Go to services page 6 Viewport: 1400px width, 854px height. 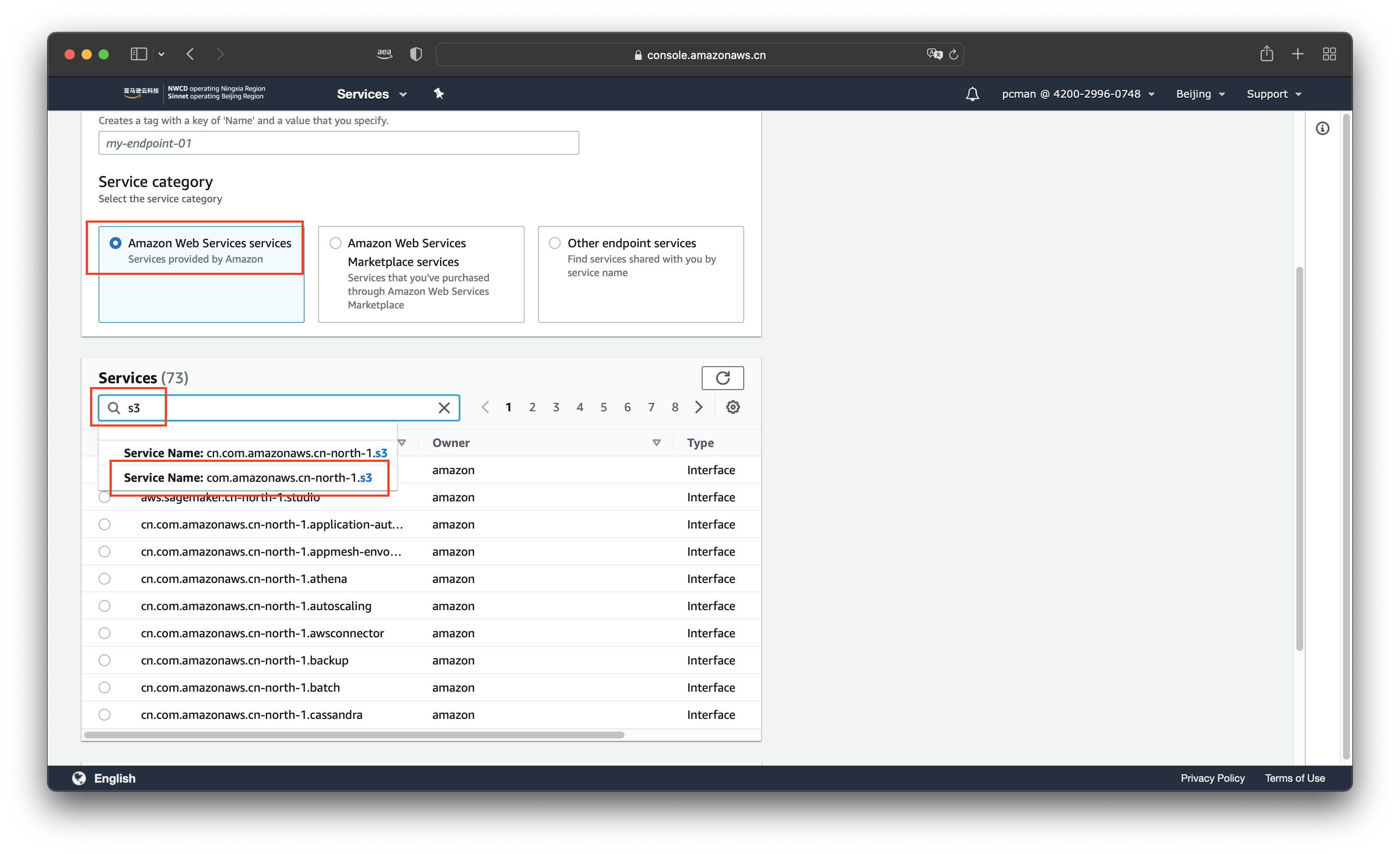[x=627, y=407]
